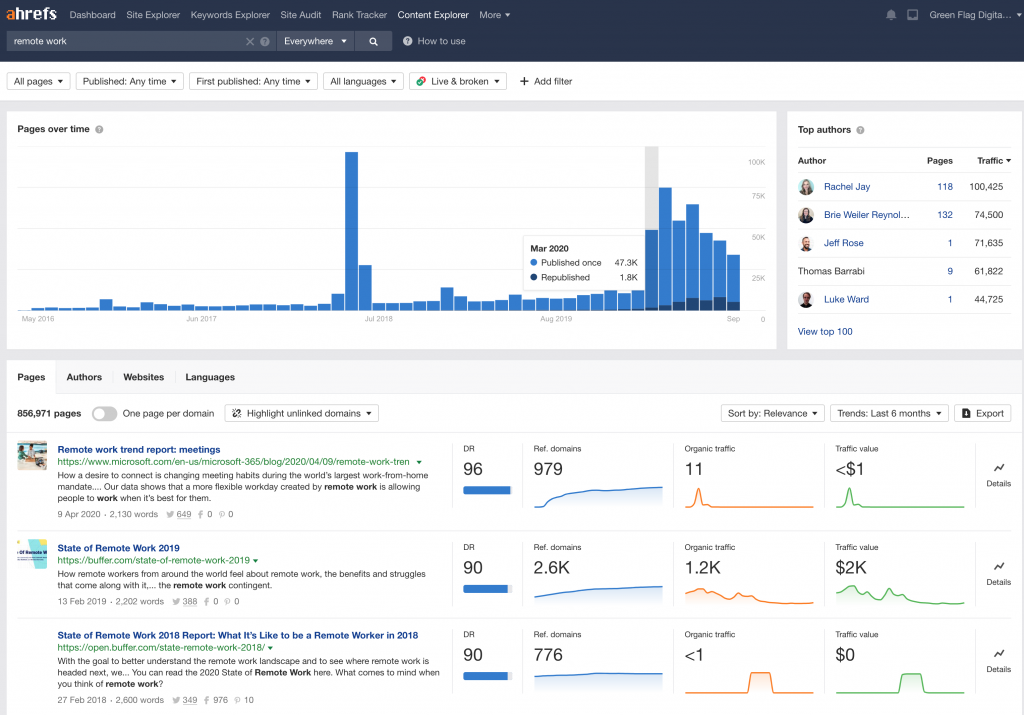This screenshot has width=1024, height=715.
Task: Switch to the Languages tab
Action: click(210, 377)
